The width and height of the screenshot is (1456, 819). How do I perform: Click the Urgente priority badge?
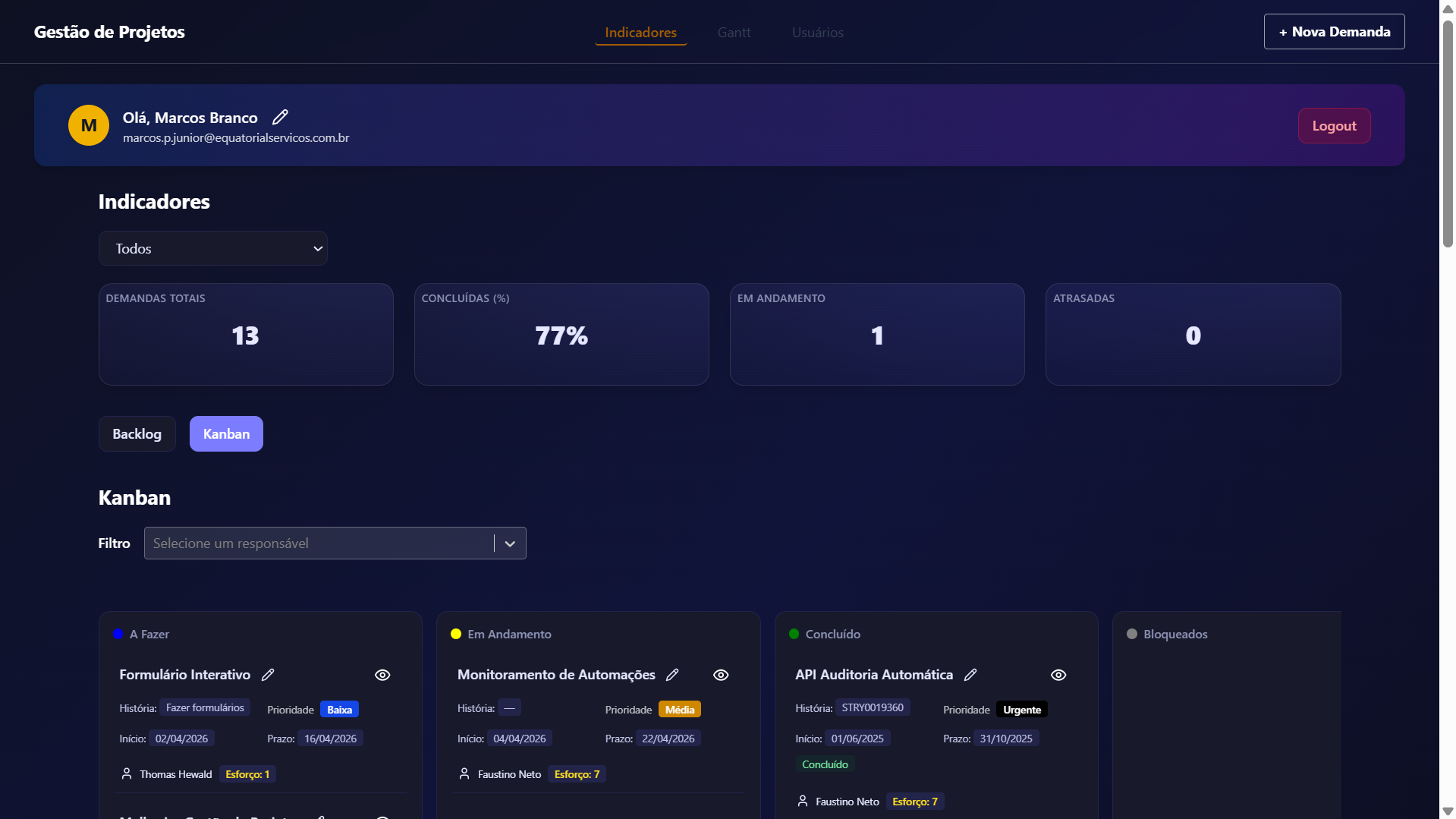(x=1022, y=710)
